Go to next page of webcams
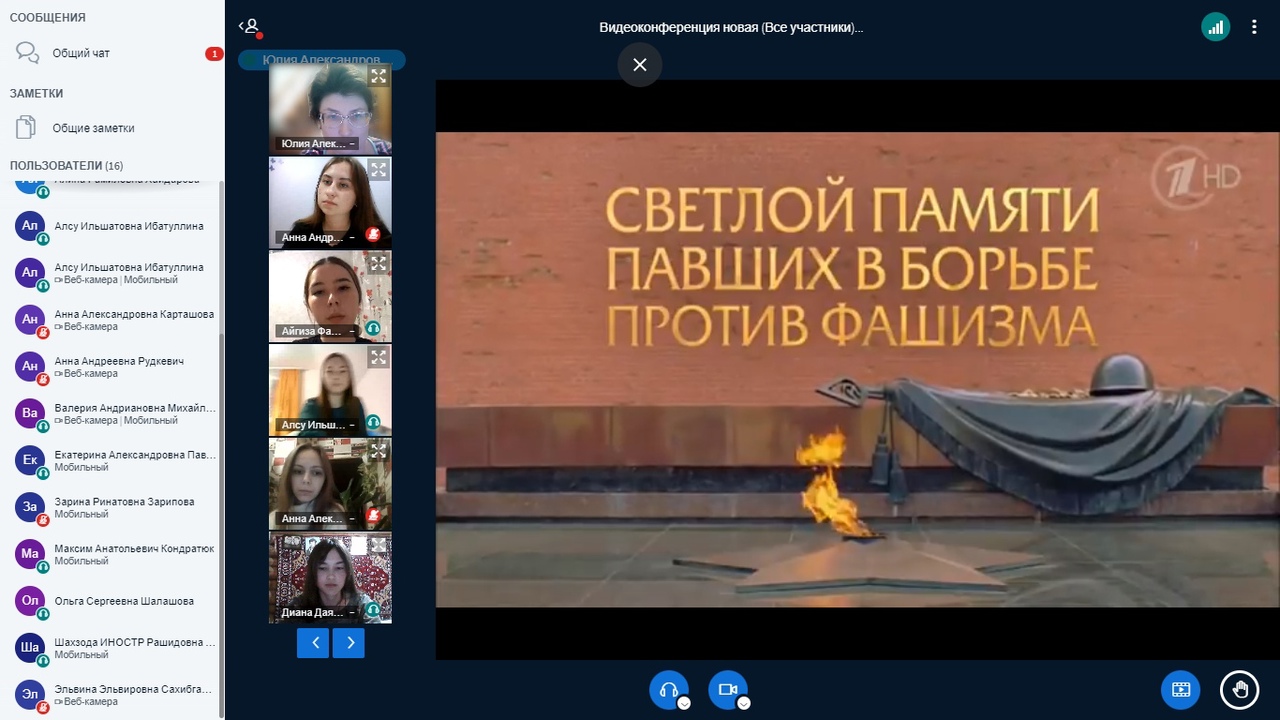The height and width of the screenshot is (720, 1280). [x=350, y=643]
